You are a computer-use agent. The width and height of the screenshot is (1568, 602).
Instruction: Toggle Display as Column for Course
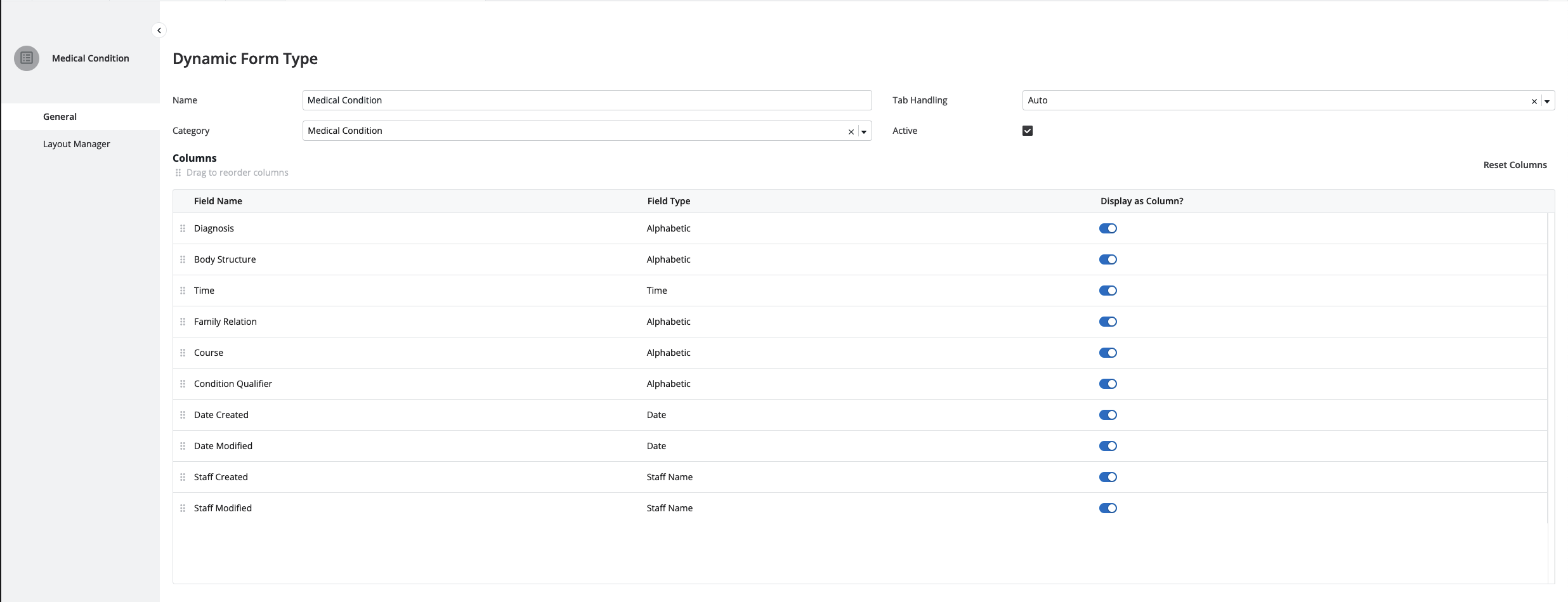click(x=1108, y=353)
